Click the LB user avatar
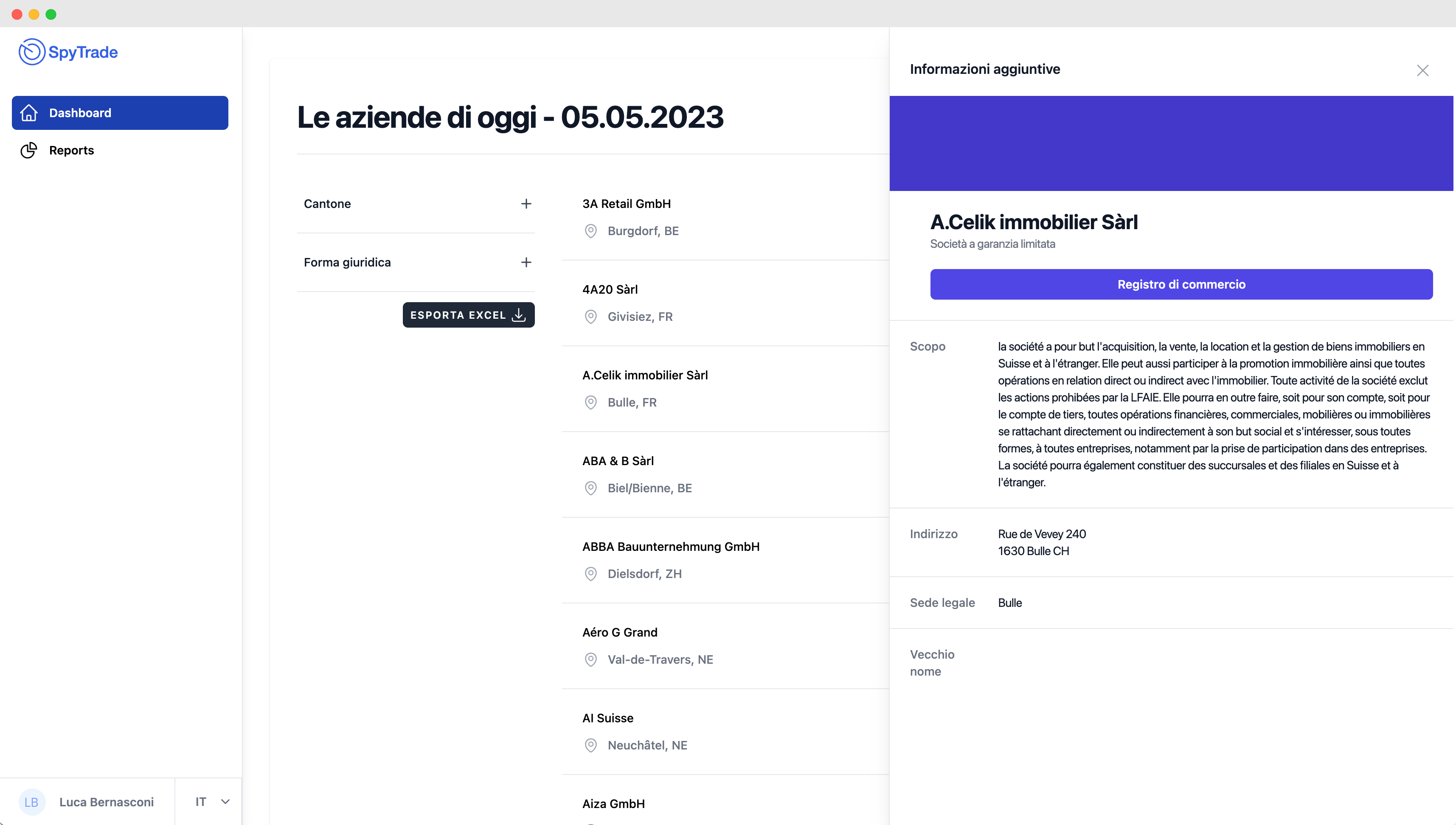Viewport: 1456px width, 825px height. (x=32, y=802)
